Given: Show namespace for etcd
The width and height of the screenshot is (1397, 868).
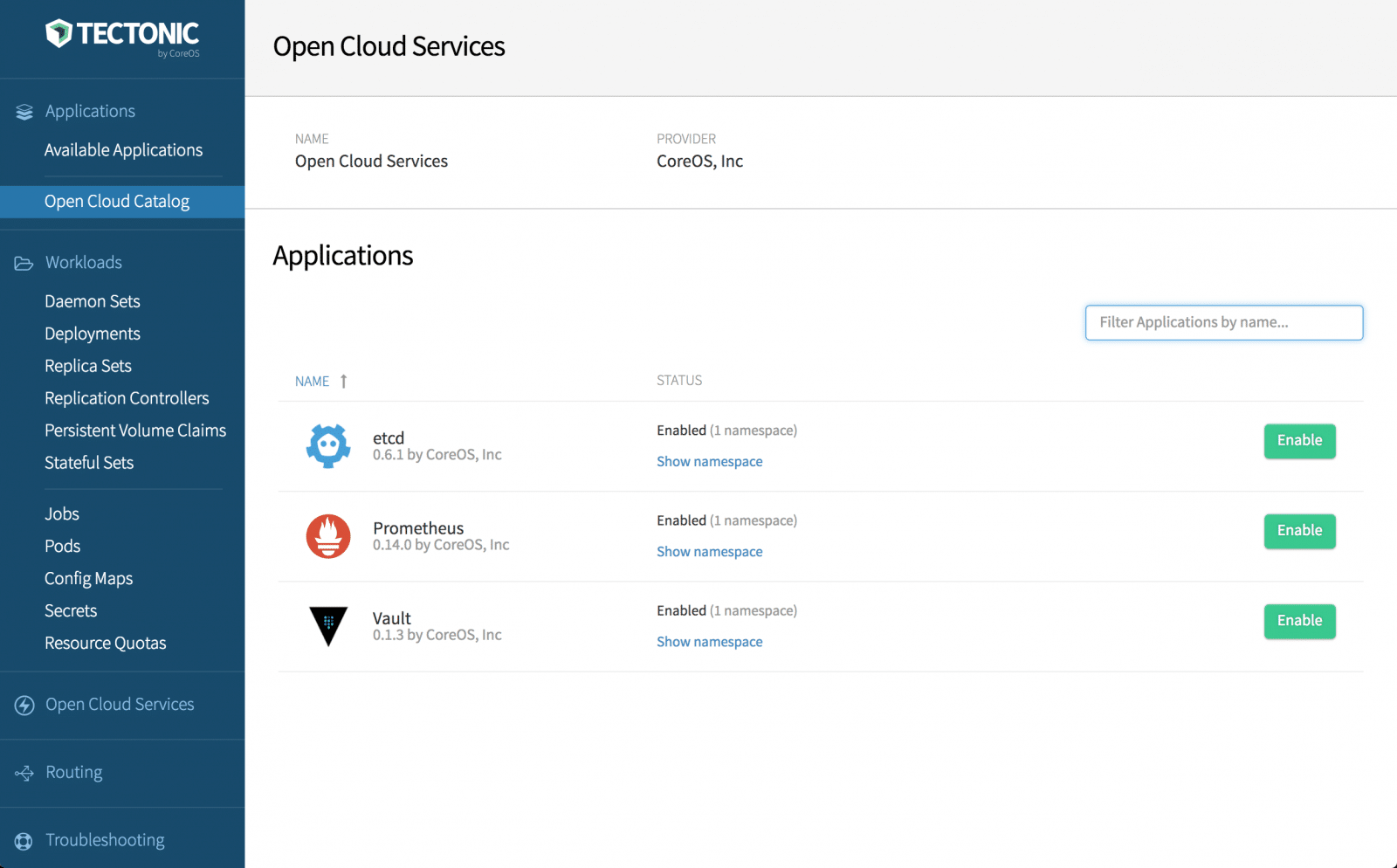Looking at the screenshot, I should coord(709,462).
